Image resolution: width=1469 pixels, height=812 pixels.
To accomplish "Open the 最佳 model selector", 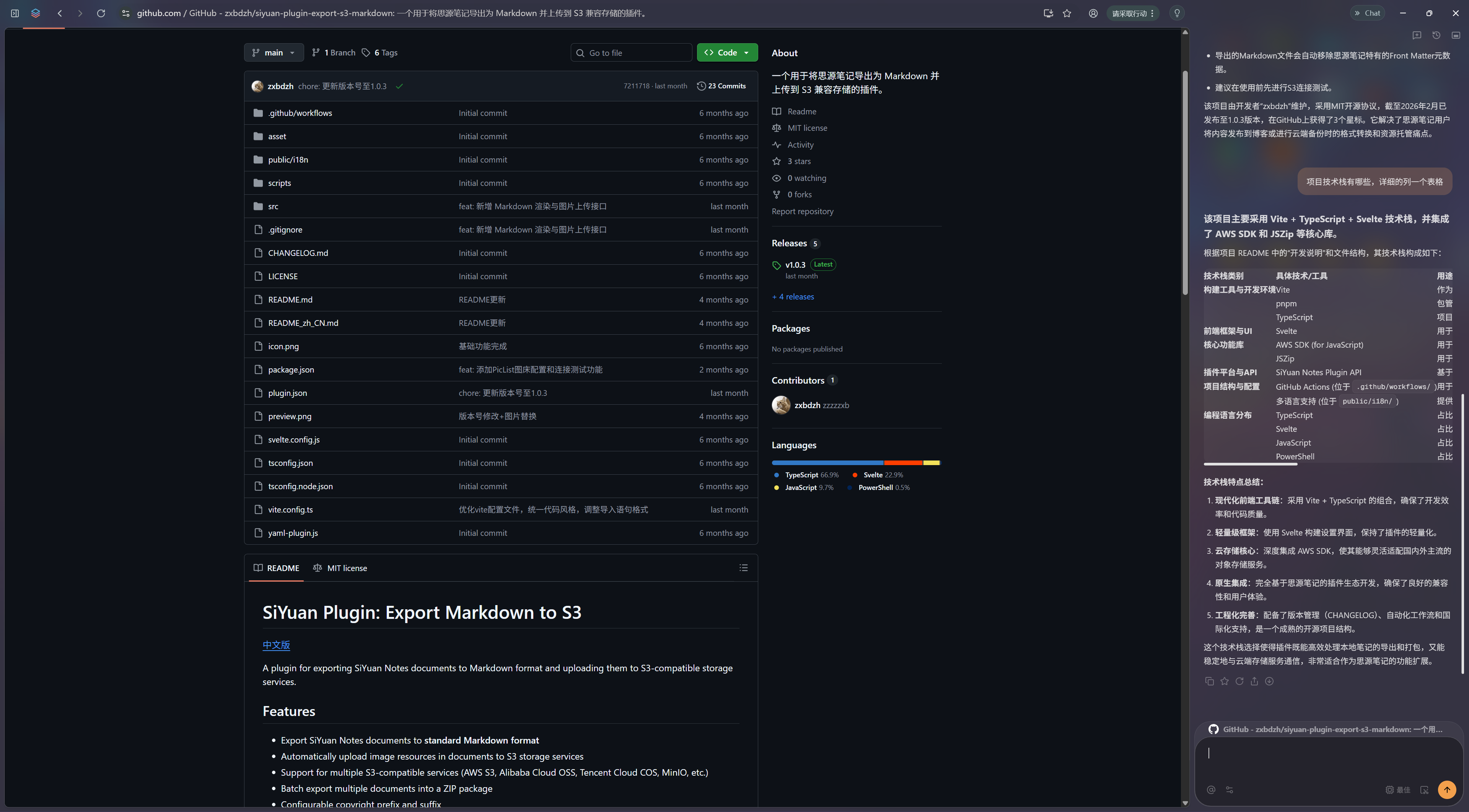I will [1398, 790].
